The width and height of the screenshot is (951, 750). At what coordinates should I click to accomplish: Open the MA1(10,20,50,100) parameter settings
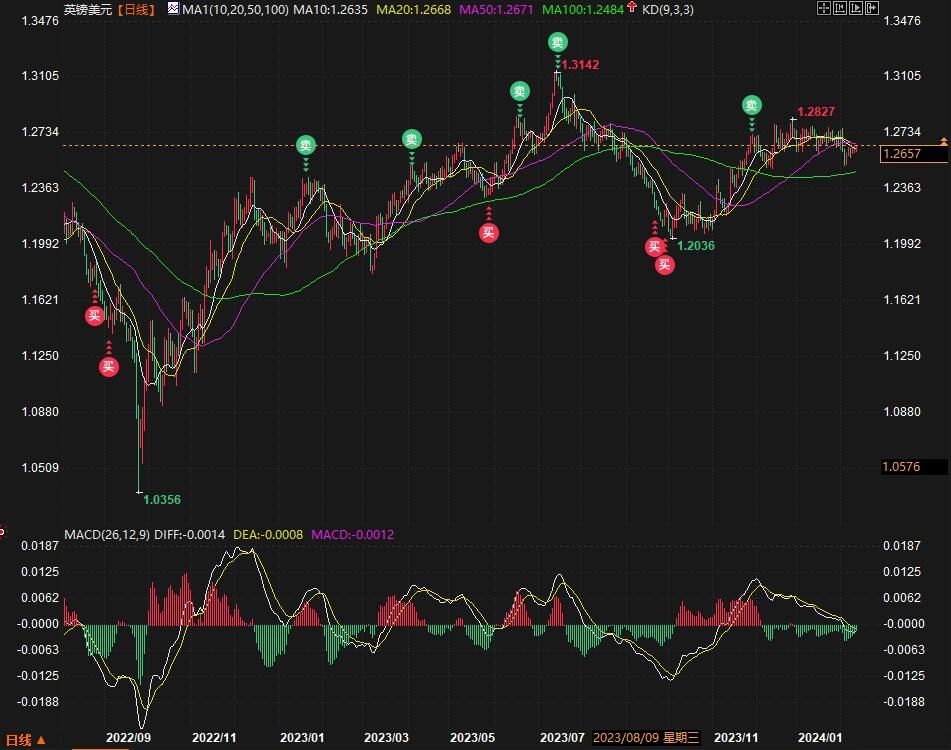(235, 9)
